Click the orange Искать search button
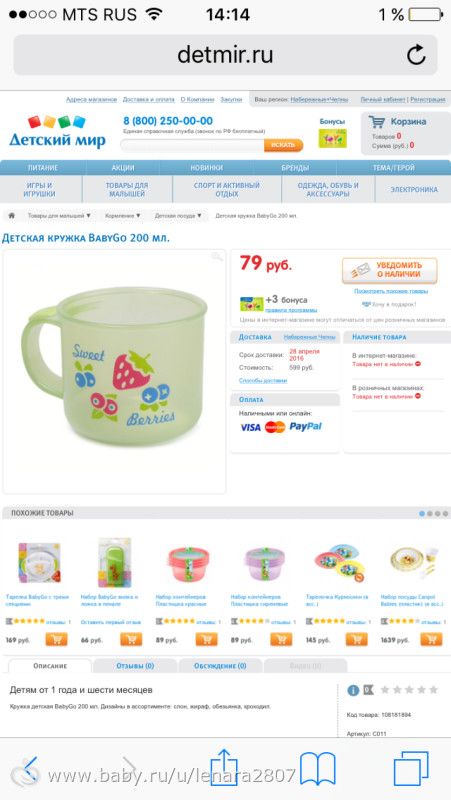 (x=283, y=145)
